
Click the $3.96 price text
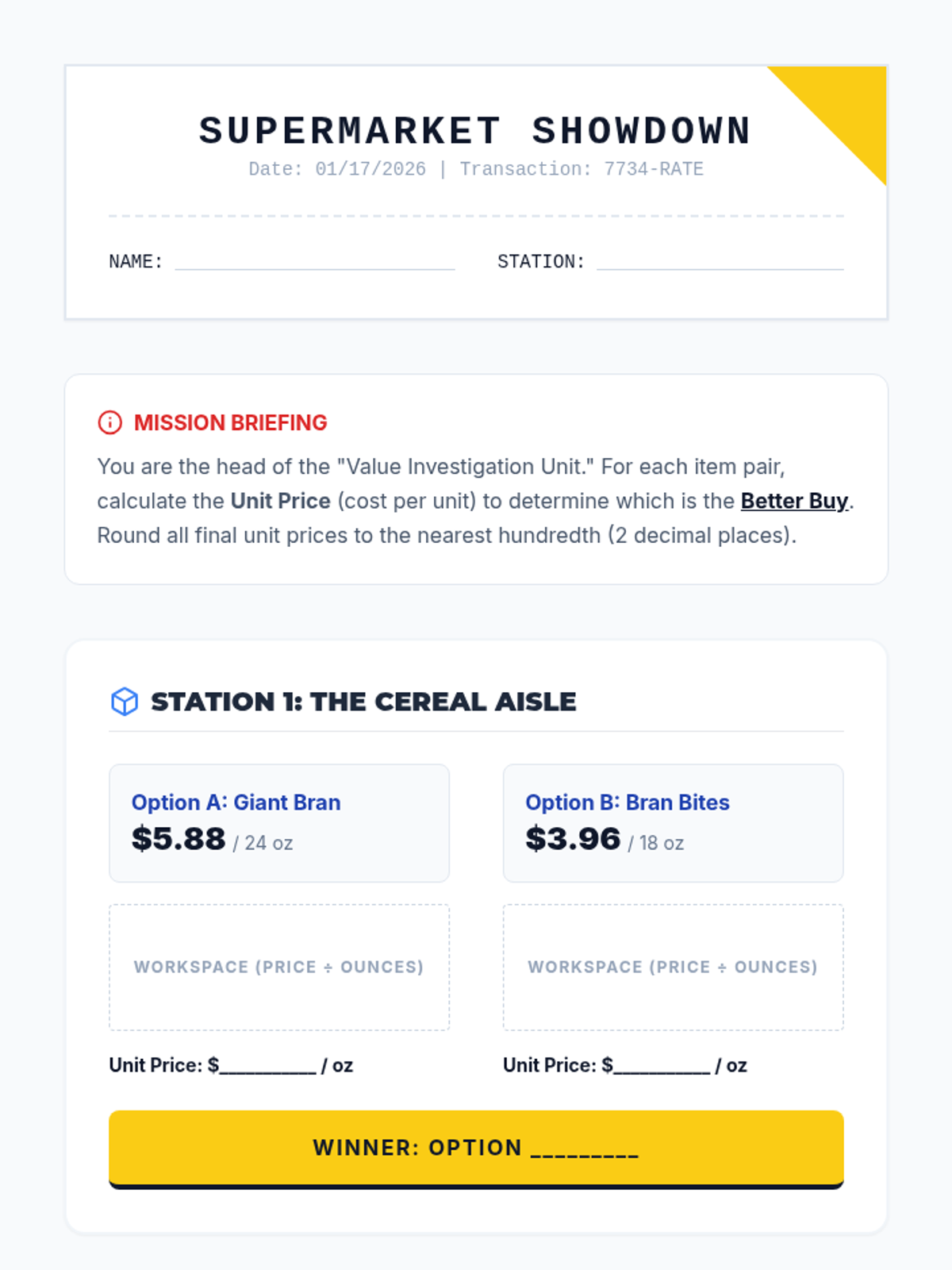(573, 839)
